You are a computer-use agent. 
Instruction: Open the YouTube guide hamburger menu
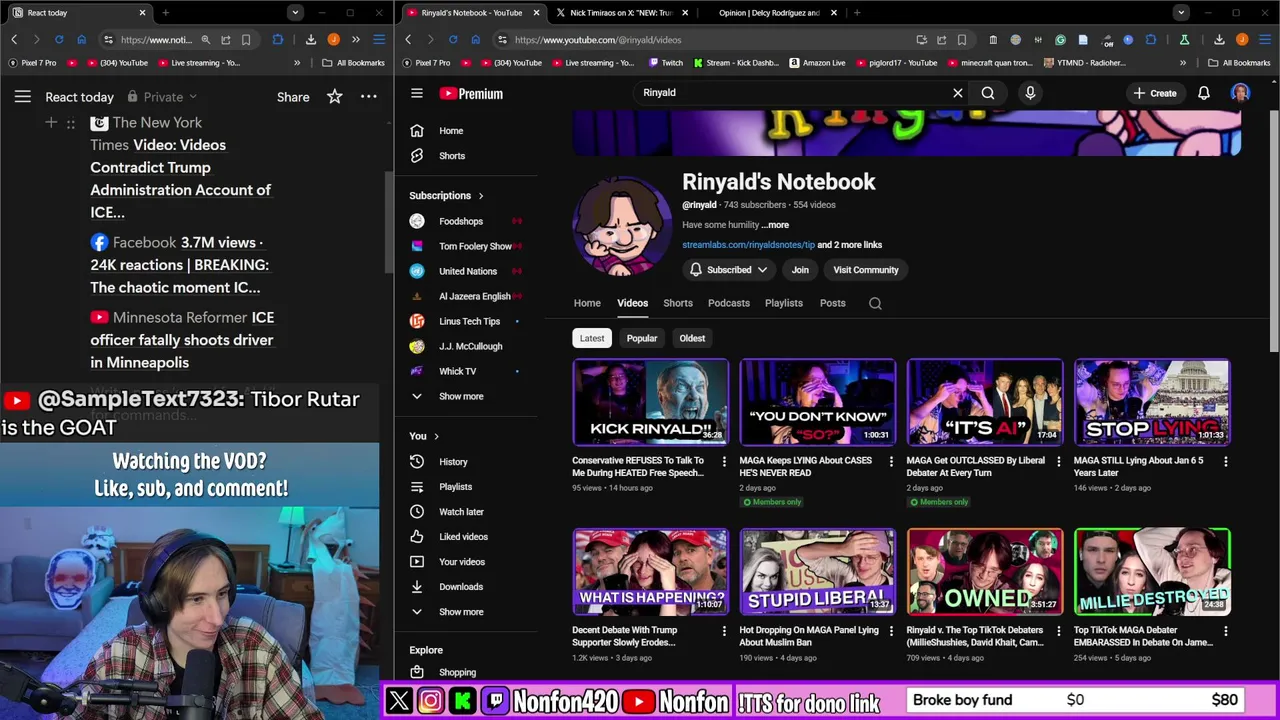tap(417, 93)
